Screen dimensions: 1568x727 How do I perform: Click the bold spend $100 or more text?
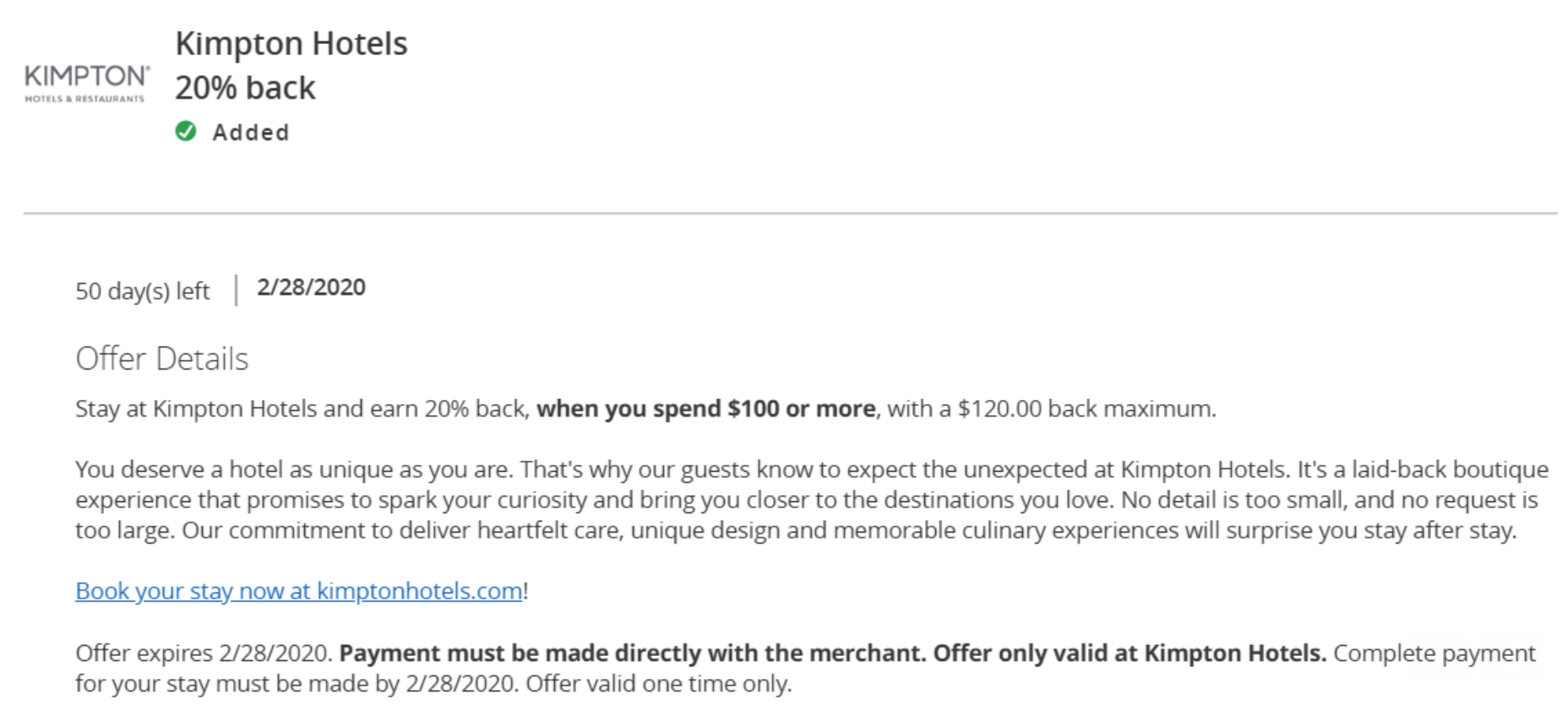706,409
